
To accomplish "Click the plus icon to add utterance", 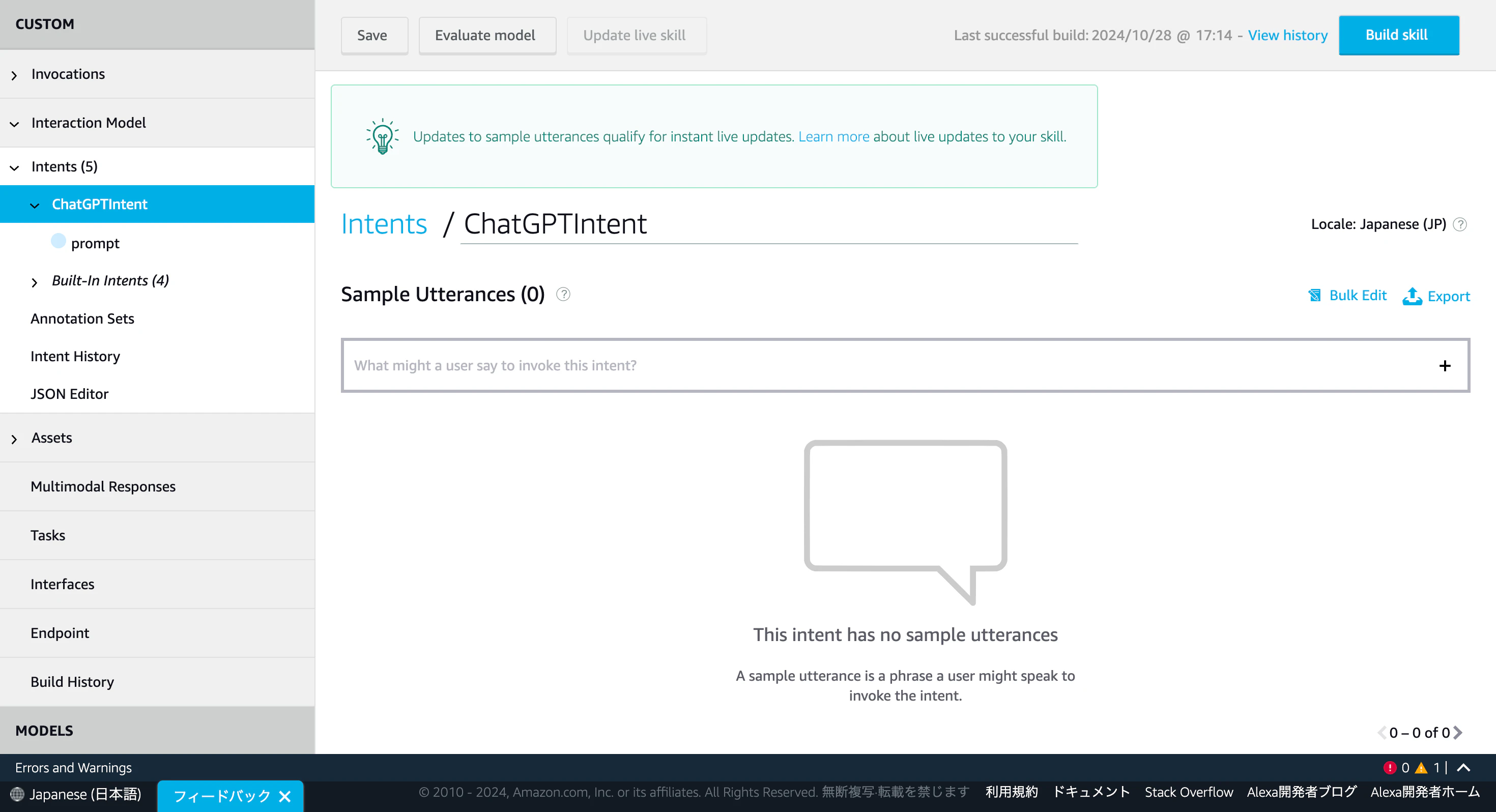I will 1445,365.
